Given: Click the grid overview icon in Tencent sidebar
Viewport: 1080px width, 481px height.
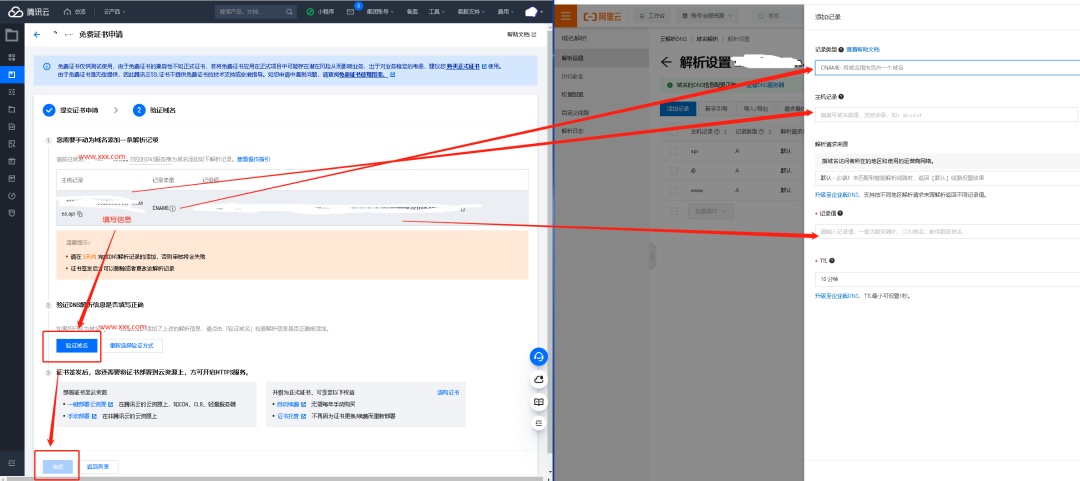Looking at the screenshot, I should (x=11, y=57).
